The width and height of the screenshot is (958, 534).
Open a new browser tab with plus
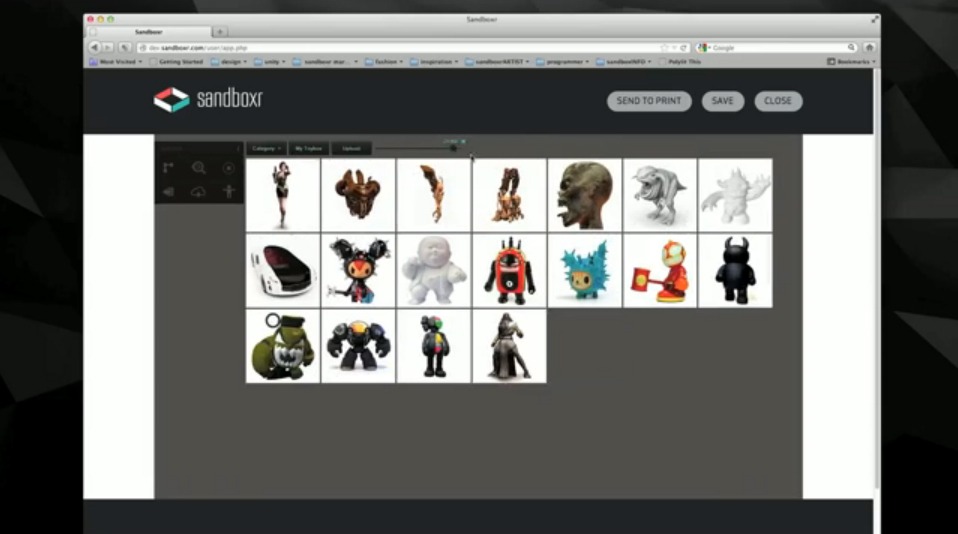[x=220, y=32]
